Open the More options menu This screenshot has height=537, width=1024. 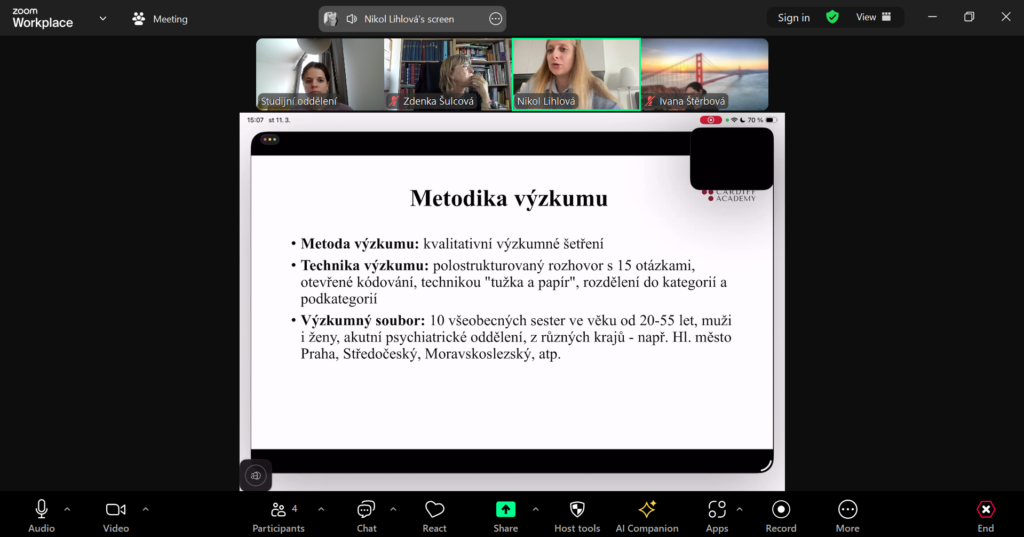(847, 514)
